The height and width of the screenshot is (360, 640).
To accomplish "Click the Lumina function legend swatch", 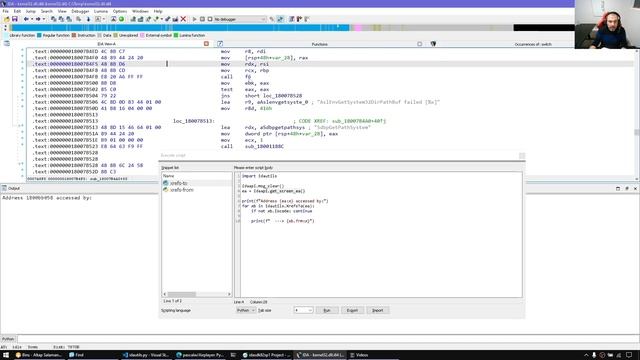I will (176, 36).
